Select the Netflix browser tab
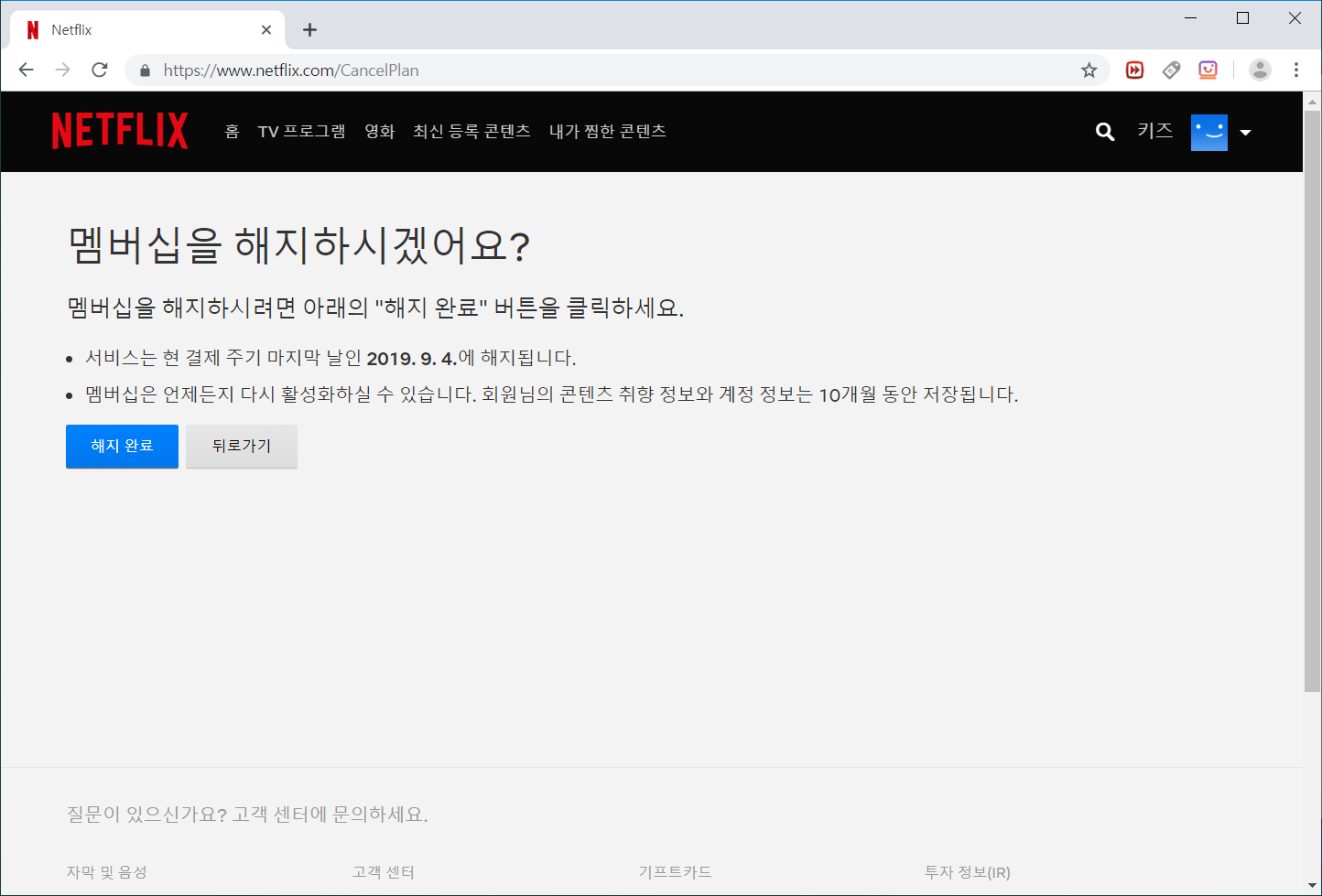The height and width of the screenshot is (896, 1322). pos(147,30)
